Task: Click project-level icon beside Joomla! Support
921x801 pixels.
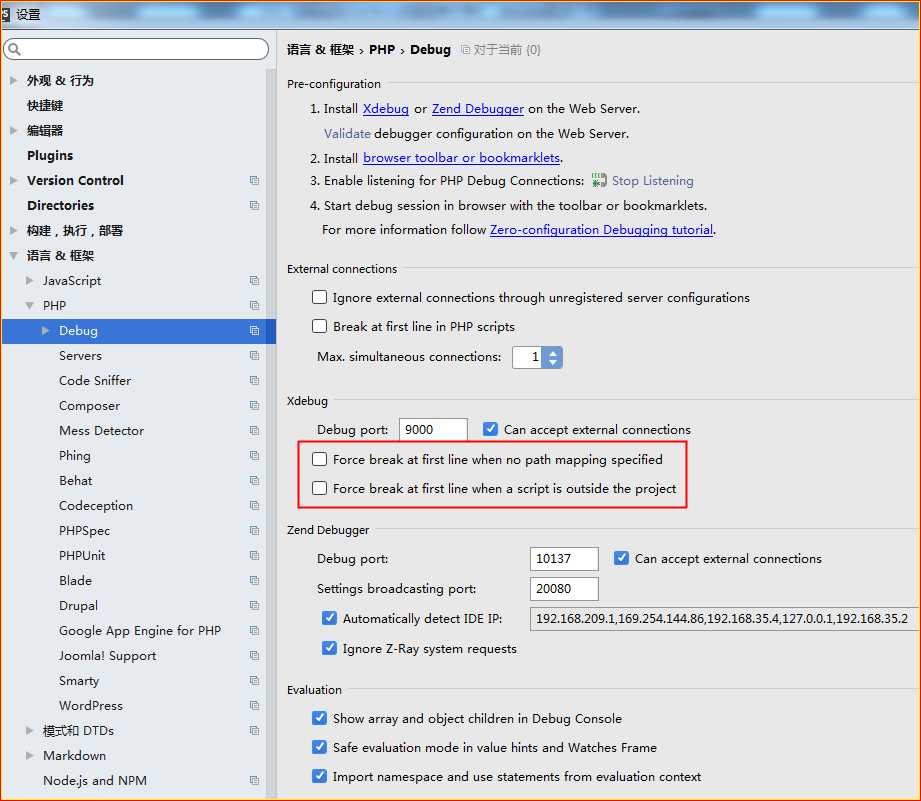Action: point(254,655)
